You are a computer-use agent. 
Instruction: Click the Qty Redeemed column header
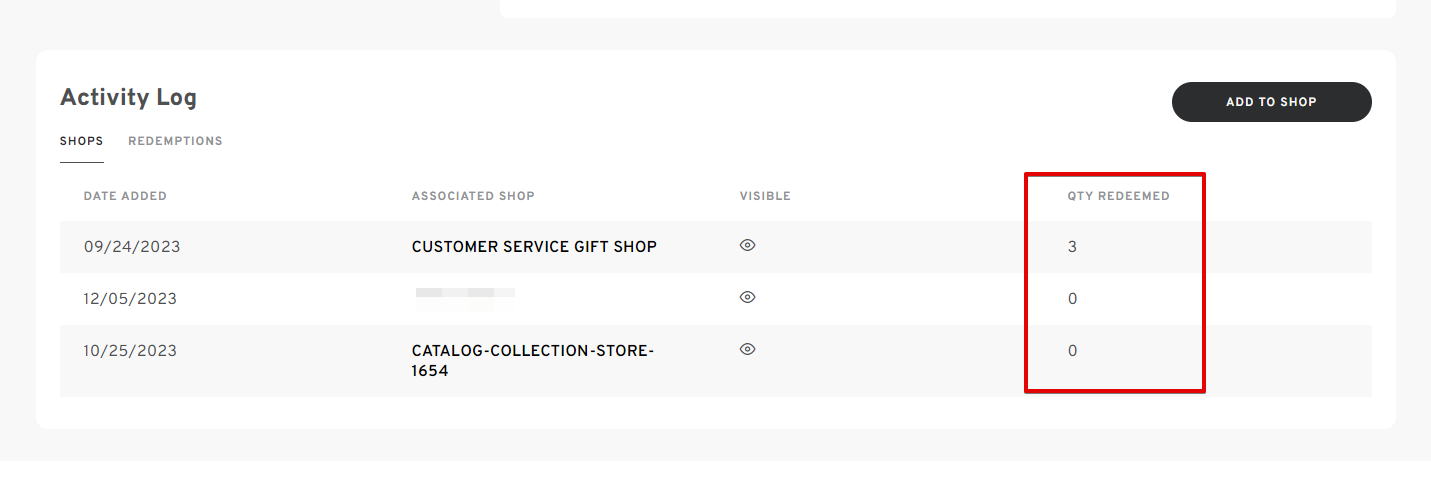[x=1118, y=196]
